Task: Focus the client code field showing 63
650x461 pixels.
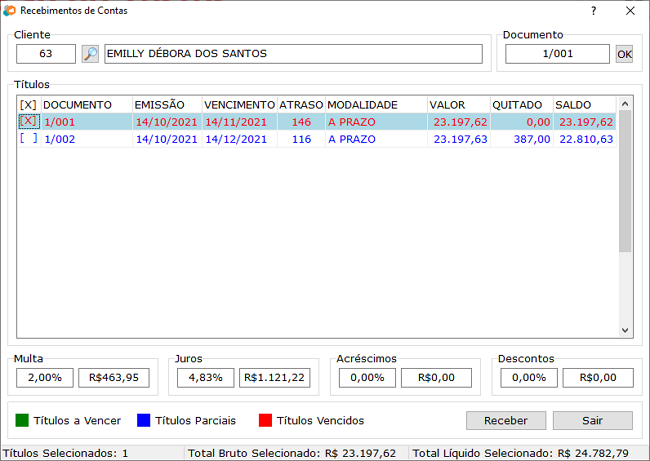Action: tap(46, 54)
